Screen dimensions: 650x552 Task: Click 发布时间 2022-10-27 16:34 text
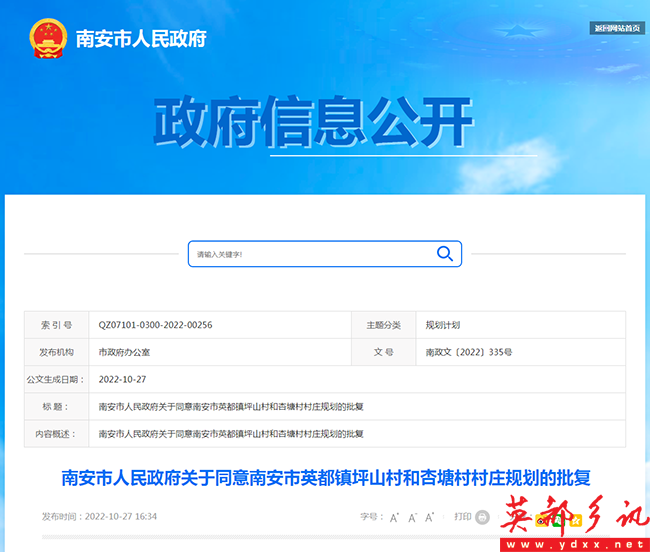point(99,516)
